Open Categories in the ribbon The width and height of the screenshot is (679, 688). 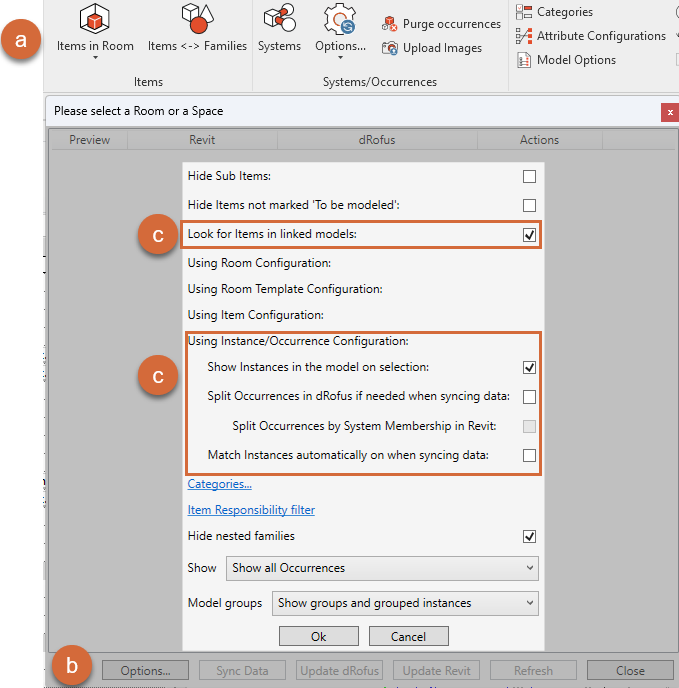[x=523, y=12]
